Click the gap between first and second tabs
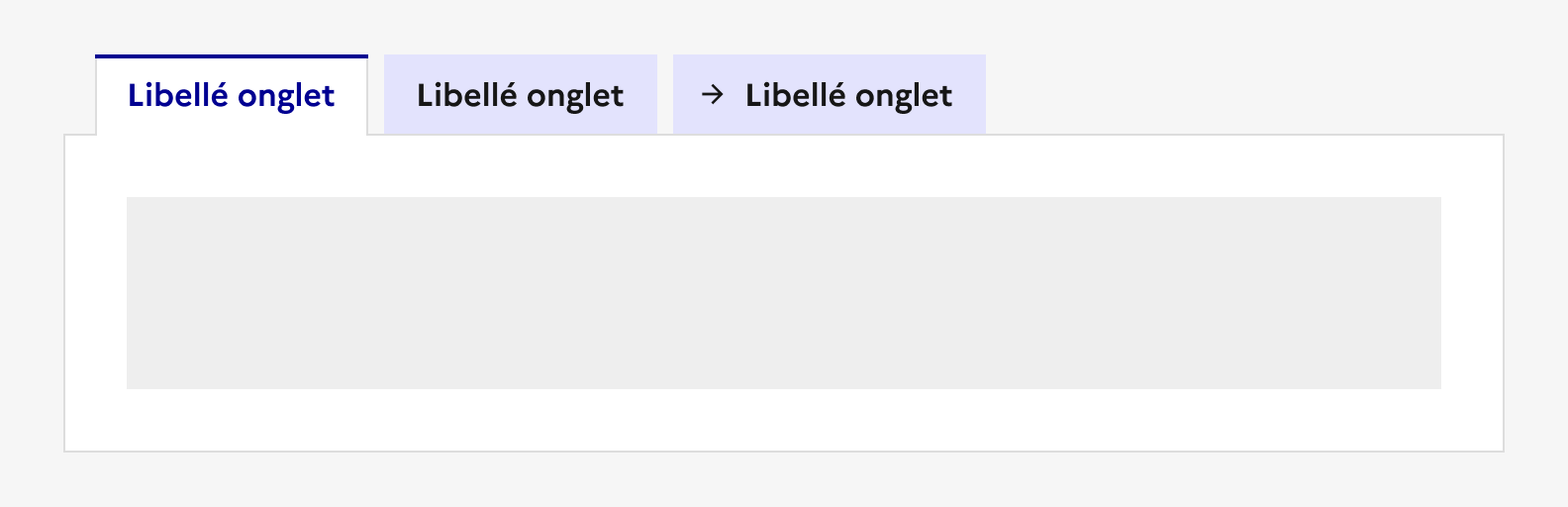1568x507 pixels. pyautogui.click(x=376, y=95)
